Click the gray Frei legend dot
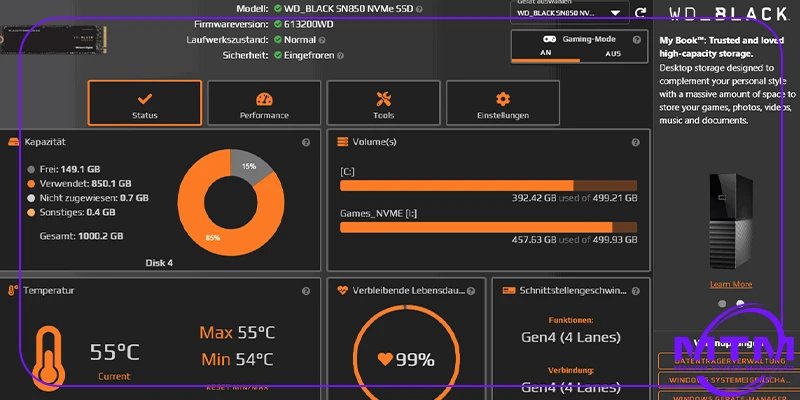Viewport: 800px width, 400px height. [31, 169]
